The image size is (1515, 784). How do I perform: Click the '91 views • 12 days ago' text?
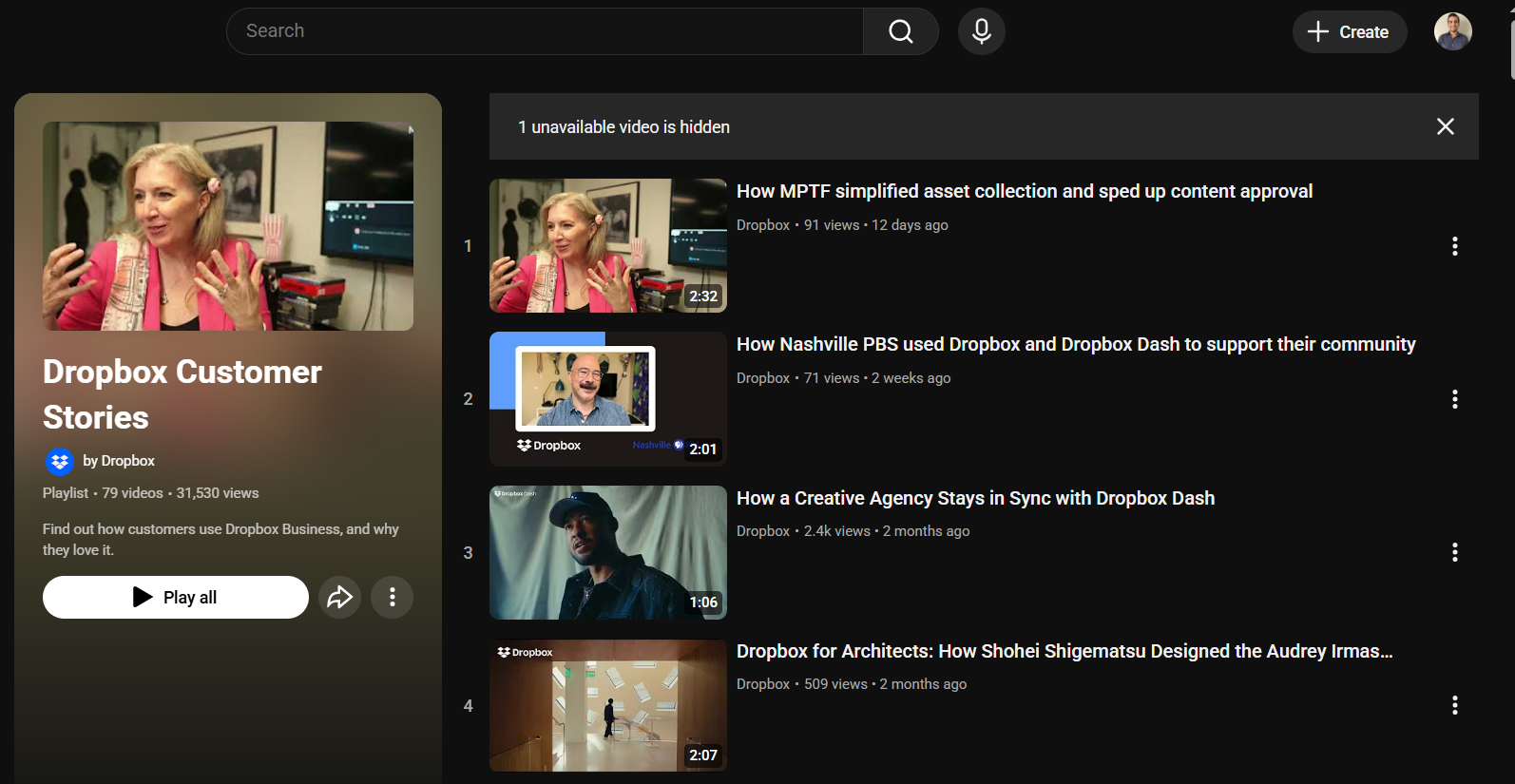click(x=876, y=225)
